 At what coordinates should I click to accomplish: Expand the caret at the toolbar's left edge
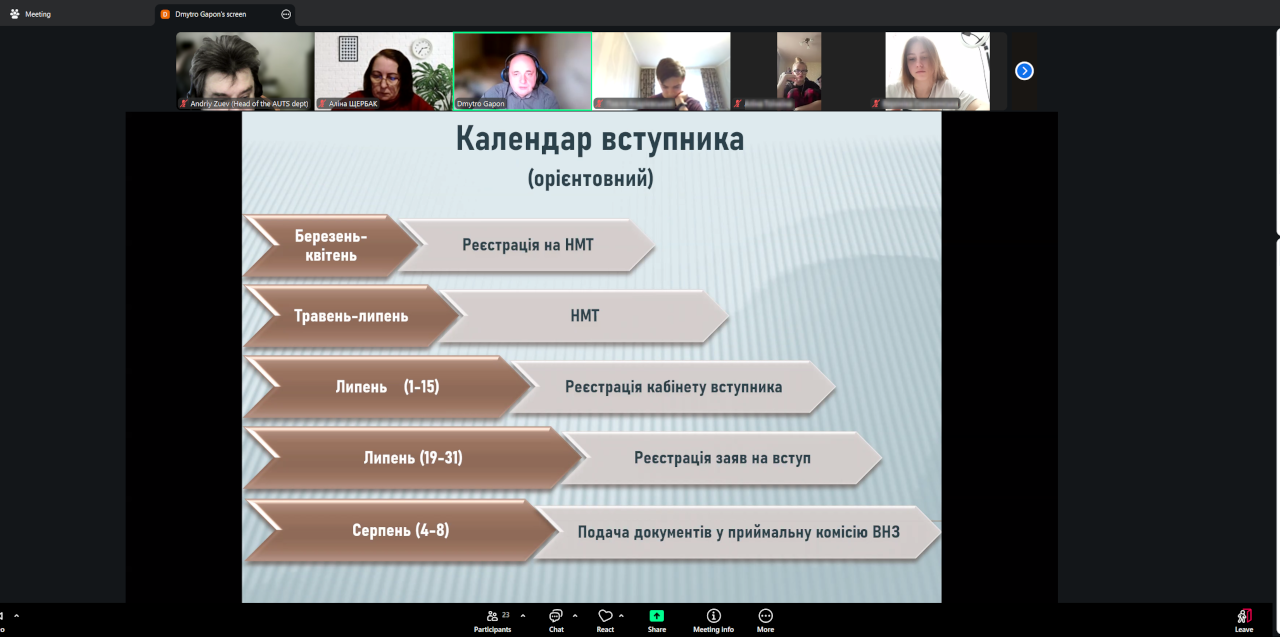(x=16, y=616)
